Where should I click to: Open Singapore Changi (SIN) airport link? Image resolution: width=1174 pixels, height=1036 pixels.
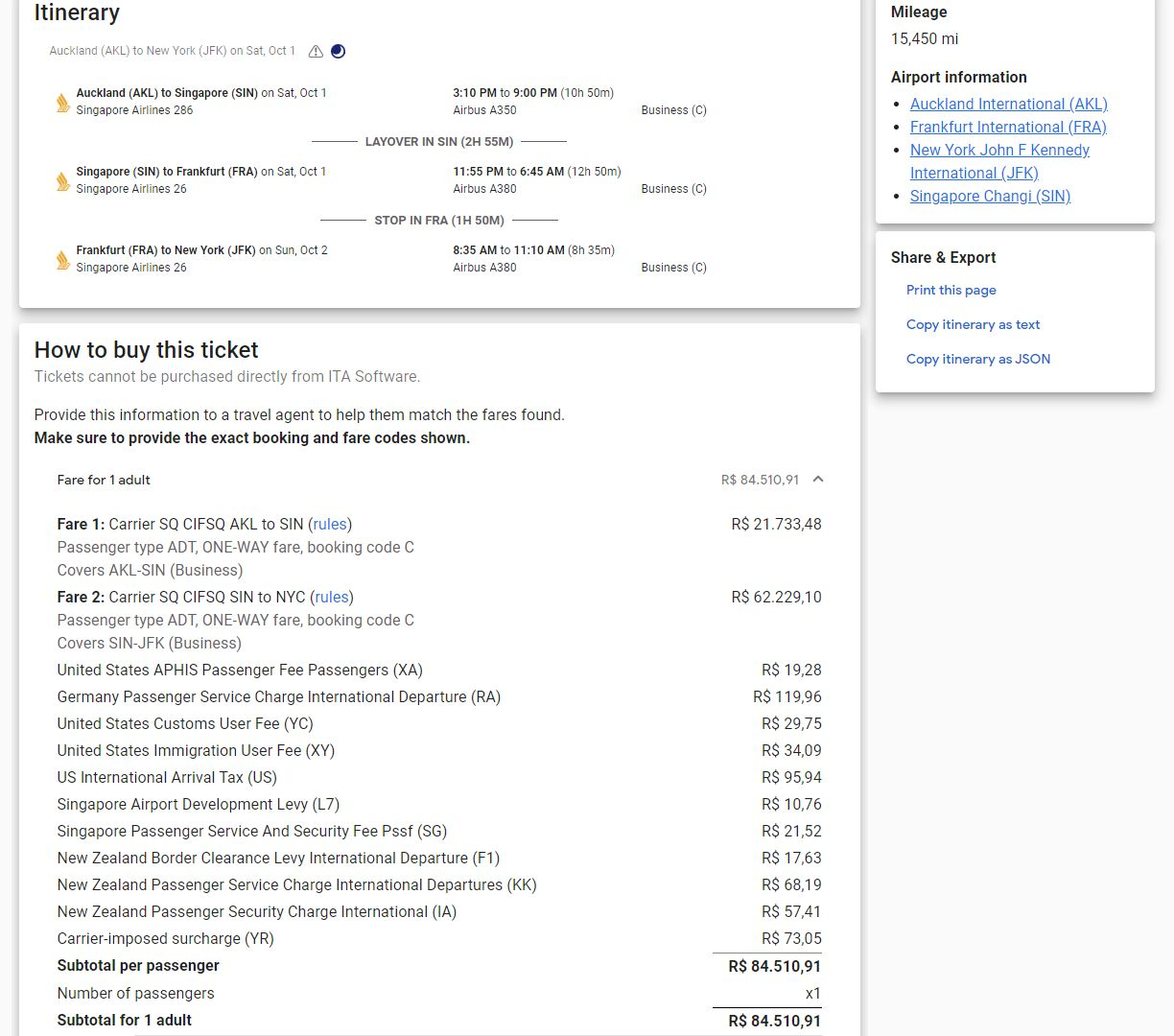point(990,196)
